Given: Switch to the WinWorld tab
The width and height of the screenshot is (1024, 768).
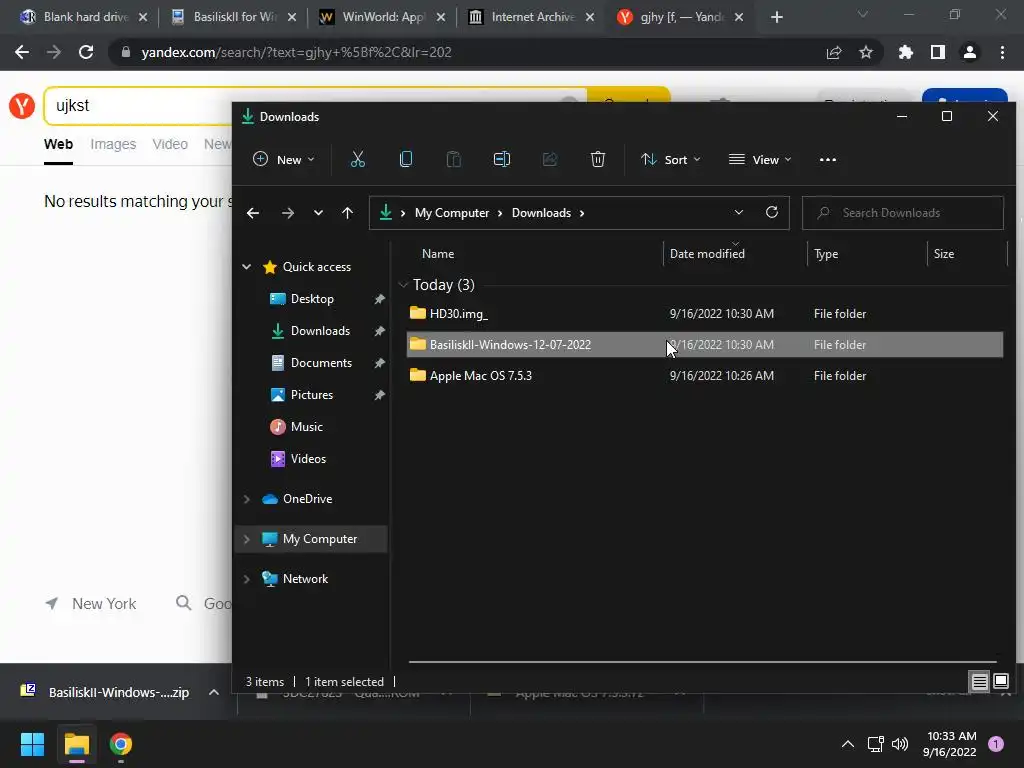Looking at the screenshot, I should coord(382,17).
